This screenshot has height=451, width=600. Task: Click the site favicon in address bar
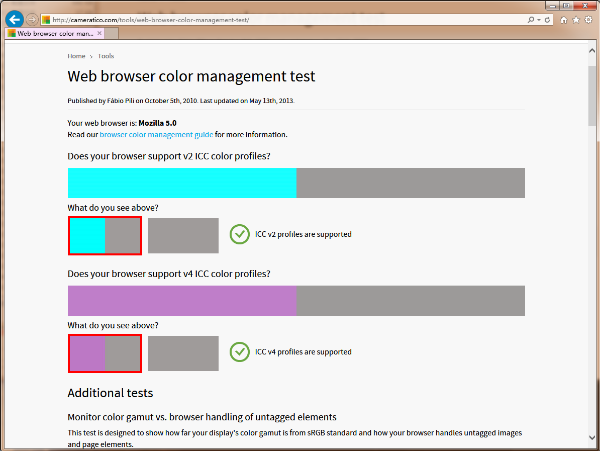pyautogui.click(x=46, y=19)
